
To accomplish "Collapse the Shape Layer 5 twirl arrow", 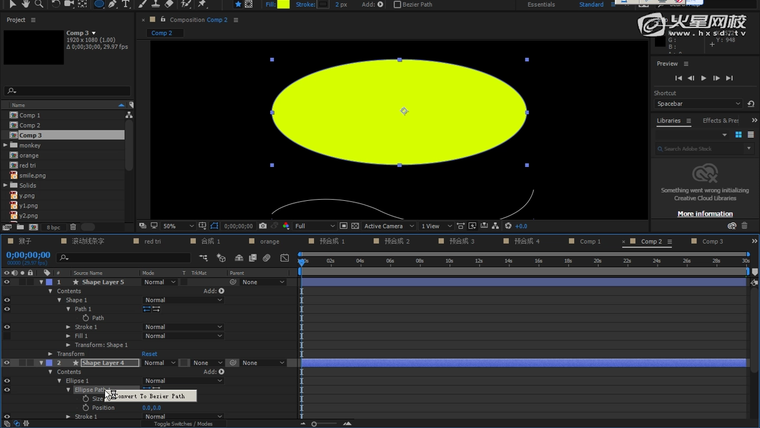I will click(x=41, y=282).
